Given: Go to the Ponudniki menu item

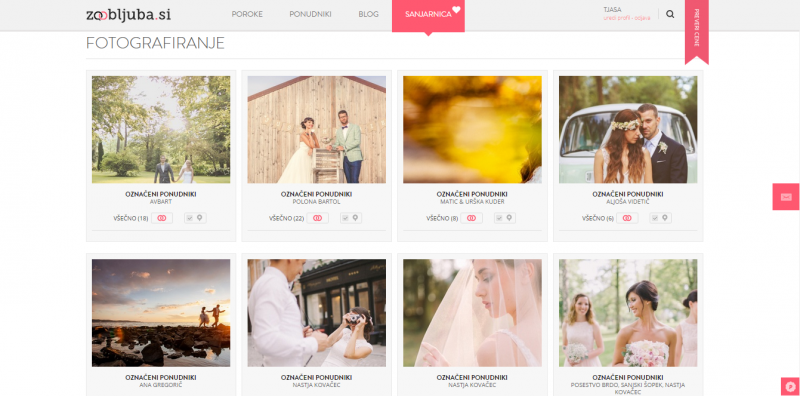Looking at the screenshot, I should [x=311, y=14].
